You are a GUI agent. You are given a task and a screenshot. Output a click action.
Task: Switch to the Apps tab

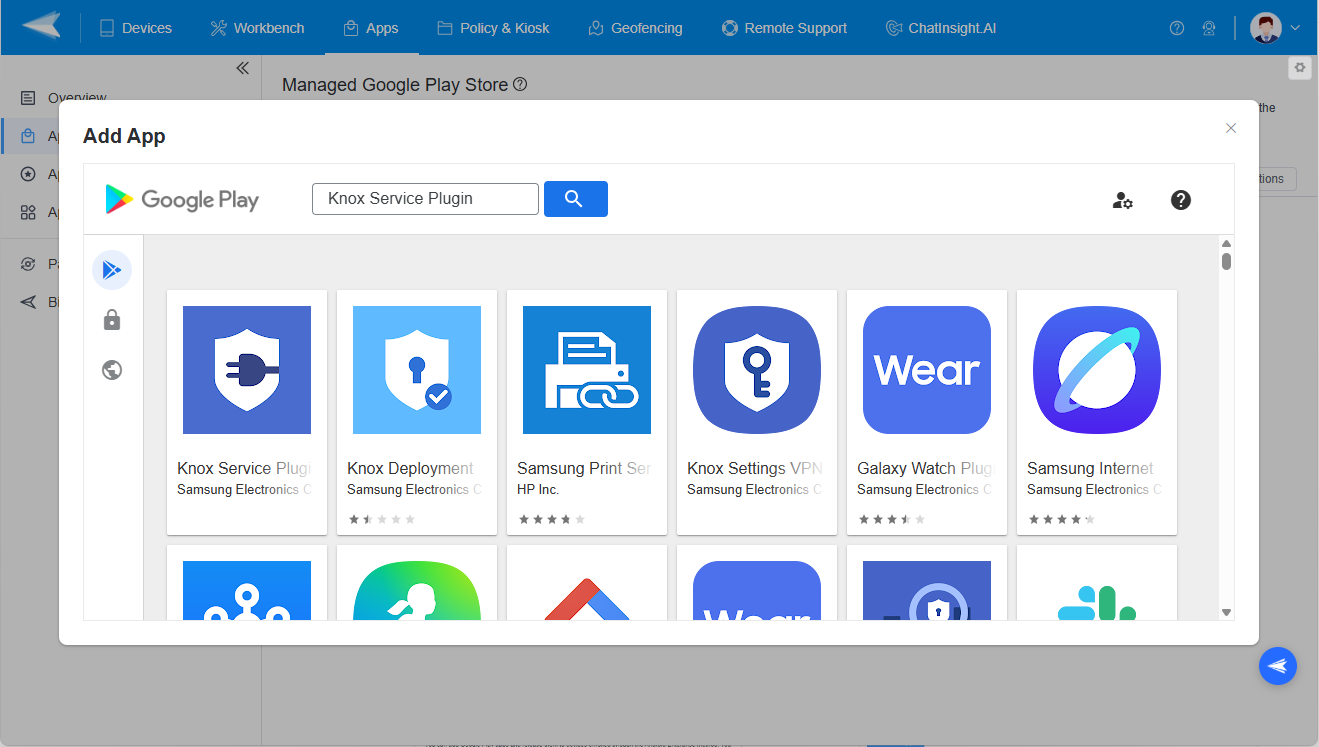pyautogui.click(x=372, y=27)
